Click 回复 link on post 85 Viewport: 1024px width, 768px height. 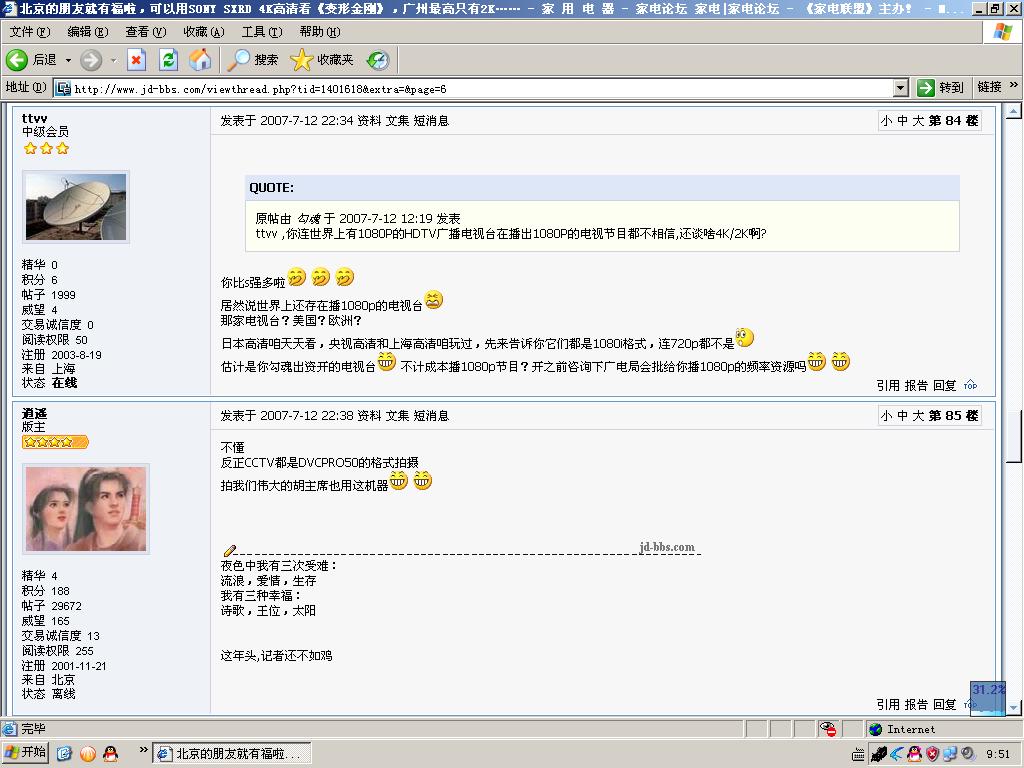pos(944,704)
